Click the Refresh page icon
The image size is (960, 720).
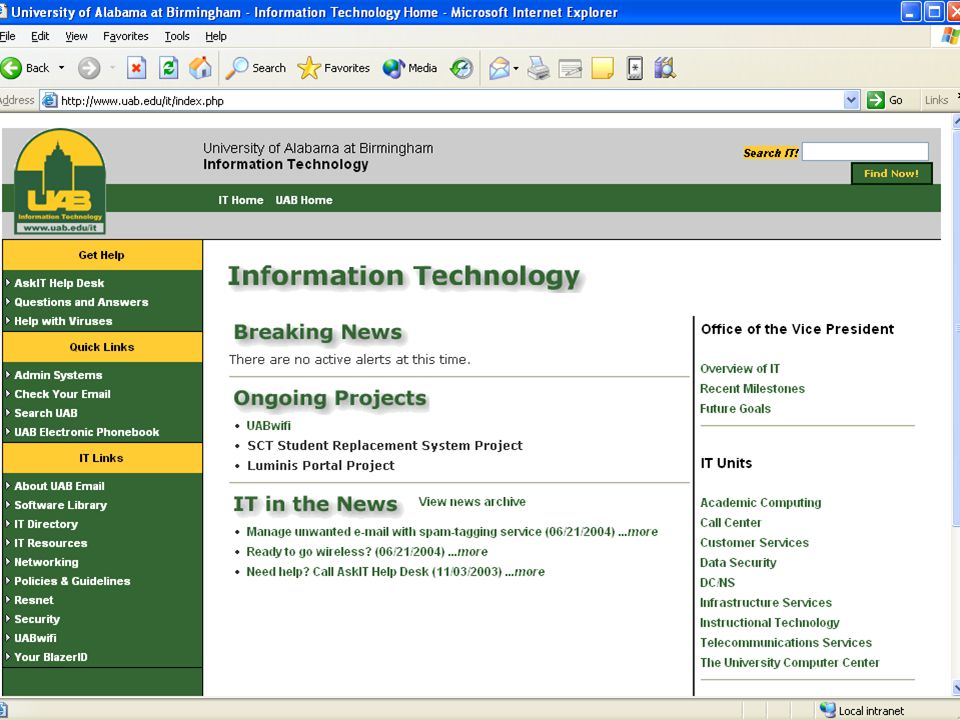(x=168, y=68)
